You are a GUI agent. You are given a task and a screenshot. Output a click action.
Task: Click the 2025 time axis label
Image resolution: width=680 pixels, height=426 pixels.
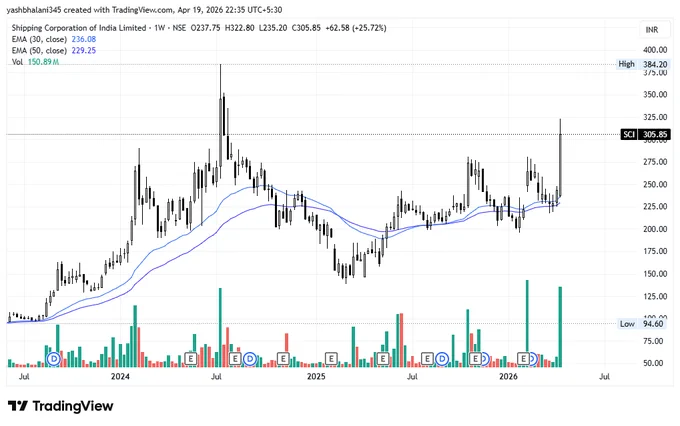pos(316,376)
